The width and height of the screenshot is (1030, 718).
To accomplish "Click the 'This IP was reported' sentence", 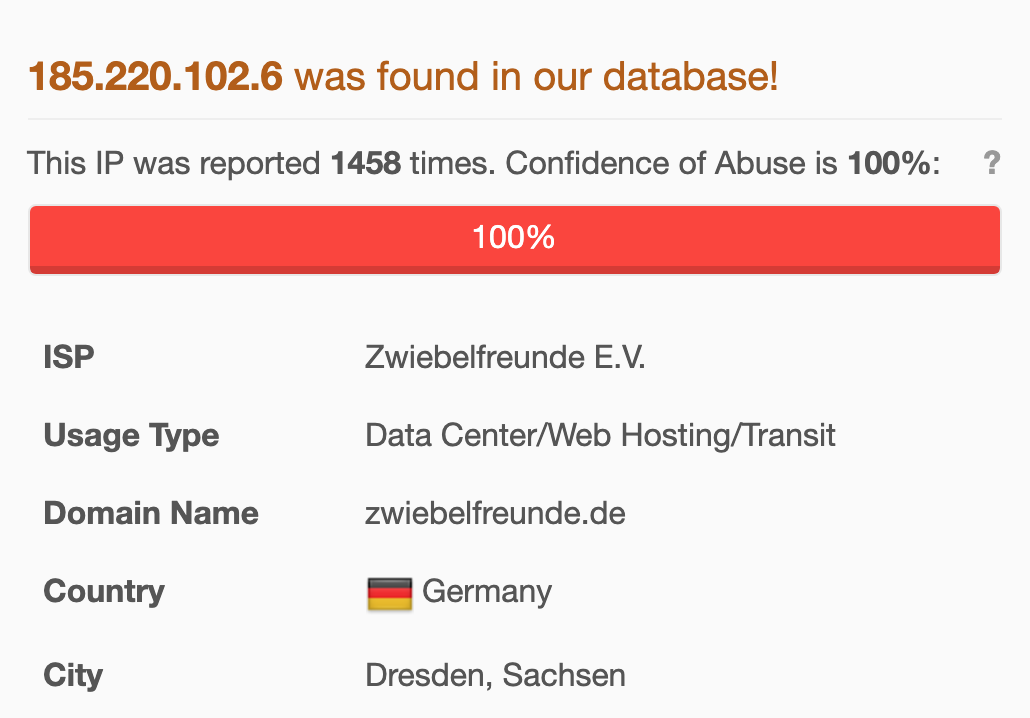I will point(174,164).
